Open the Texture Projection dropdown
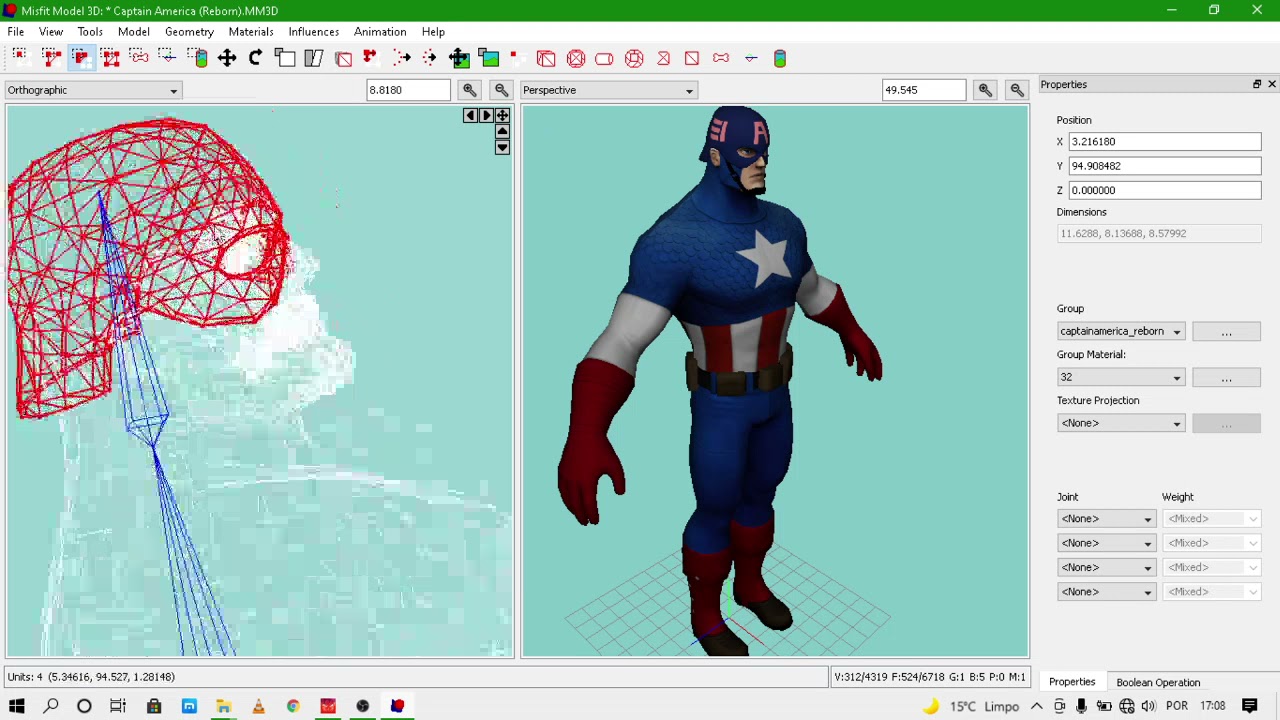Image resolution: width=1280 pixels, height=720 pixels. tap(1121, 423)
